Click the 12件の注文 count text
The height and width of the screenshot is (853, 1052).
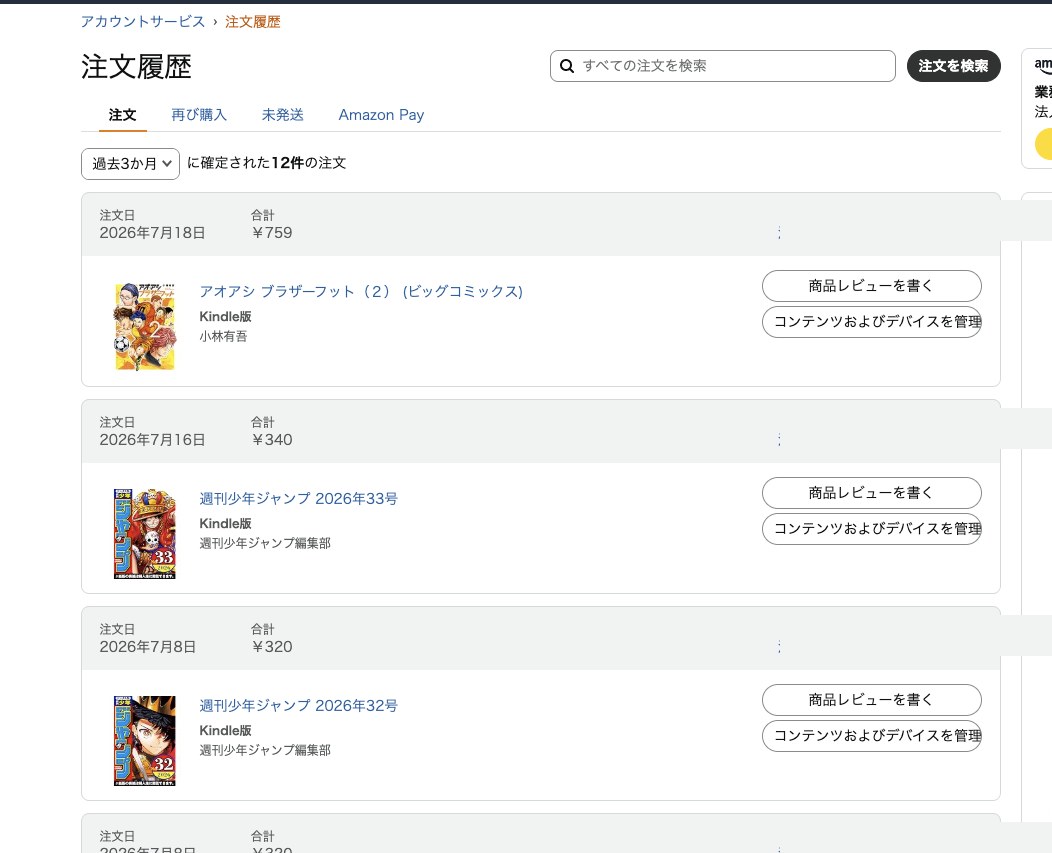[x=309, y=163]
